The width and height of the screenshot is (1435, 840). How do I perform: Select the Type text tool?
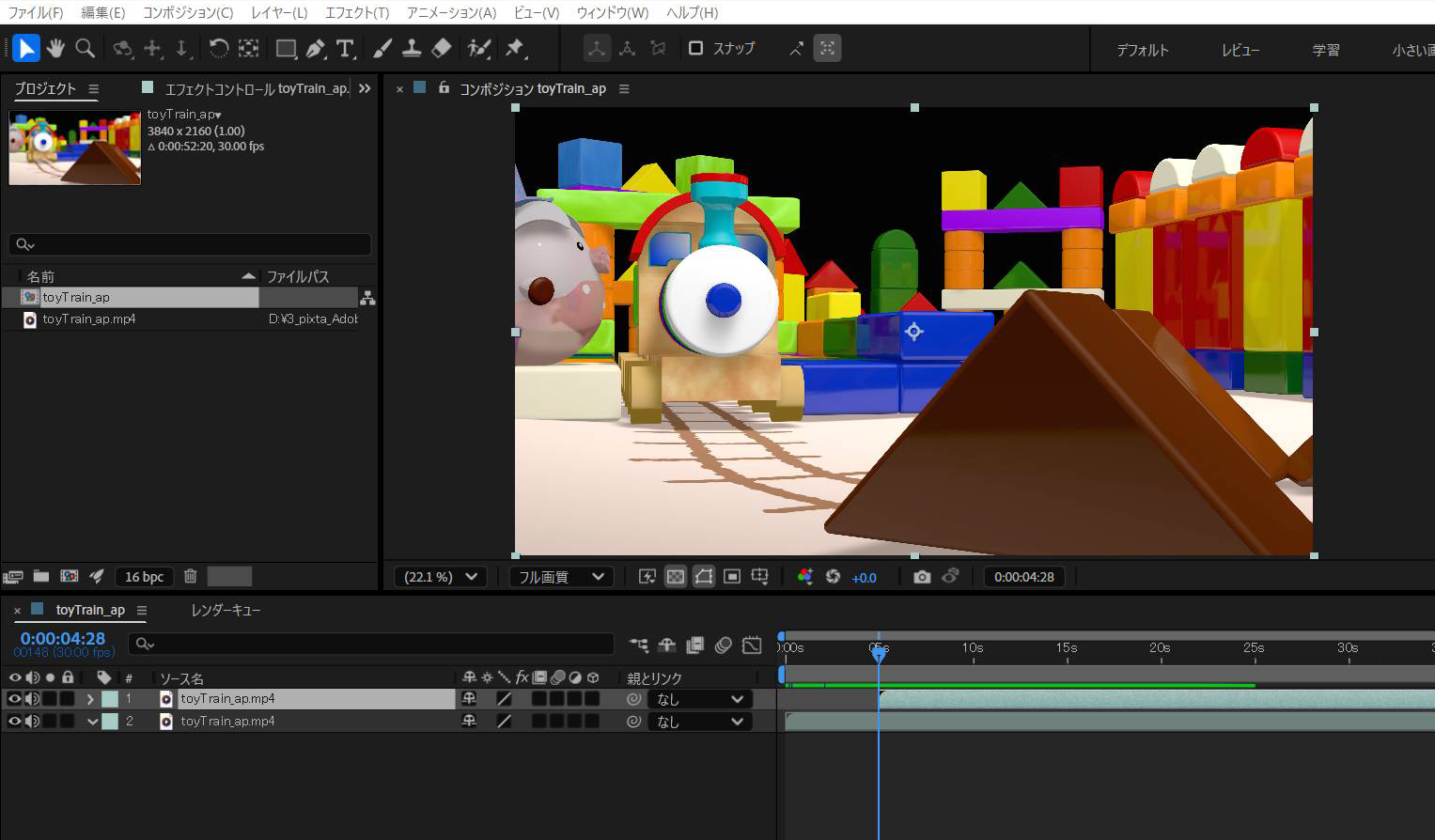345,49
